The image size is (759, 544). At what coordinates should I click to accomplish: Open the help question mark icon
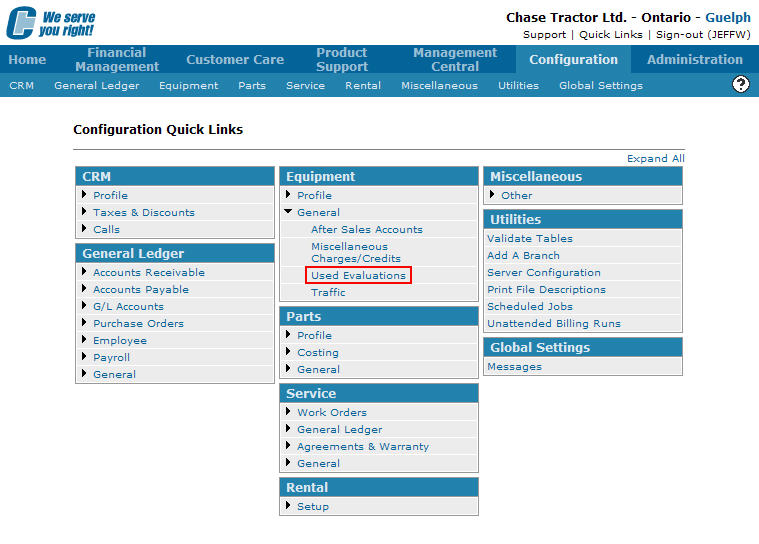(741, 84)
